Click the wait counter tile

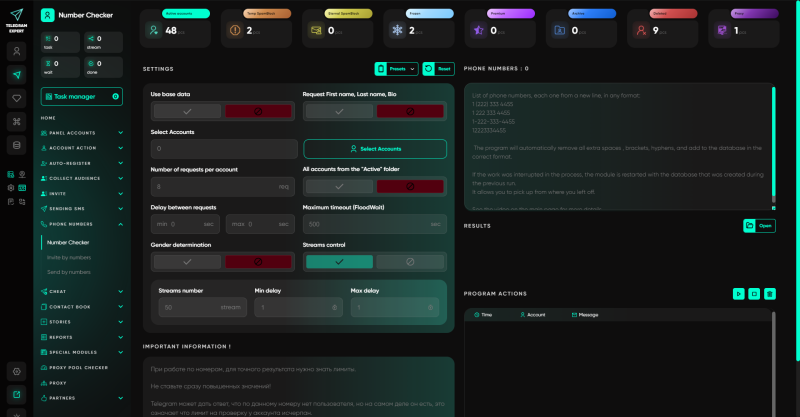click(60, 67)
